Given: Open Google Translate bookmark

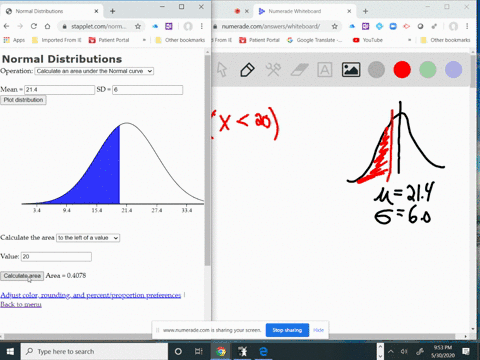Looking at the screenshot, I should coord(315,40).
